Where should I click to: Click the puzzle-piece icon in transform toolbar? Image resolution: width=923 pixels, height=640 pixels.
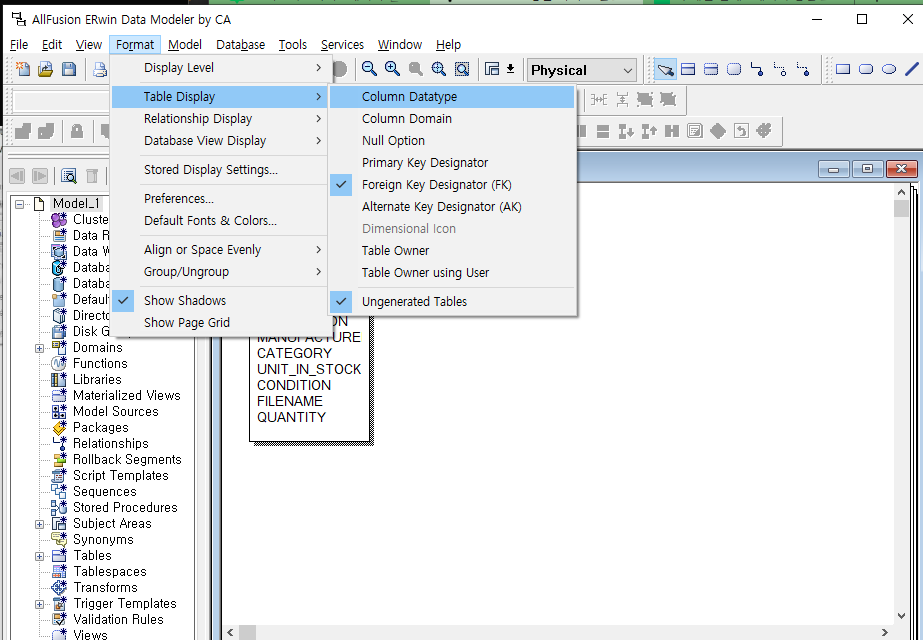pos(763,130)
